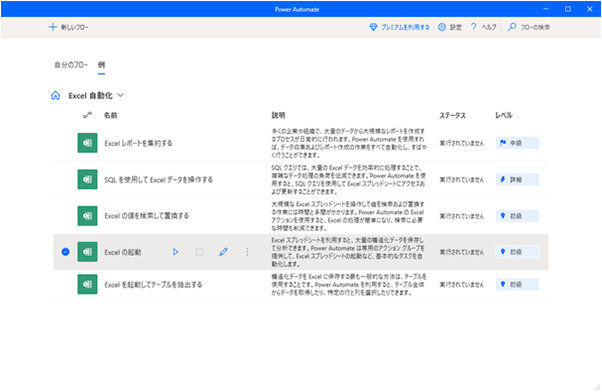Image resolution: width=602 pixels, height=392 pixels.
Task: Select the Excel search-and-replace flow name
Action: [147, 216]
